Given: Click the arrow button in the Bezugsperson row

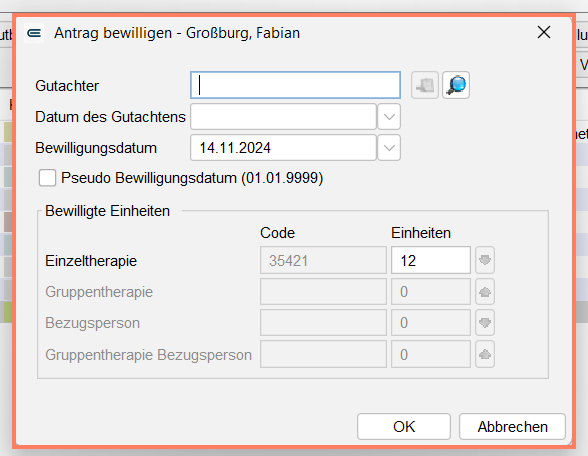Looking at the screenshot, I should [x=485, y=322].
